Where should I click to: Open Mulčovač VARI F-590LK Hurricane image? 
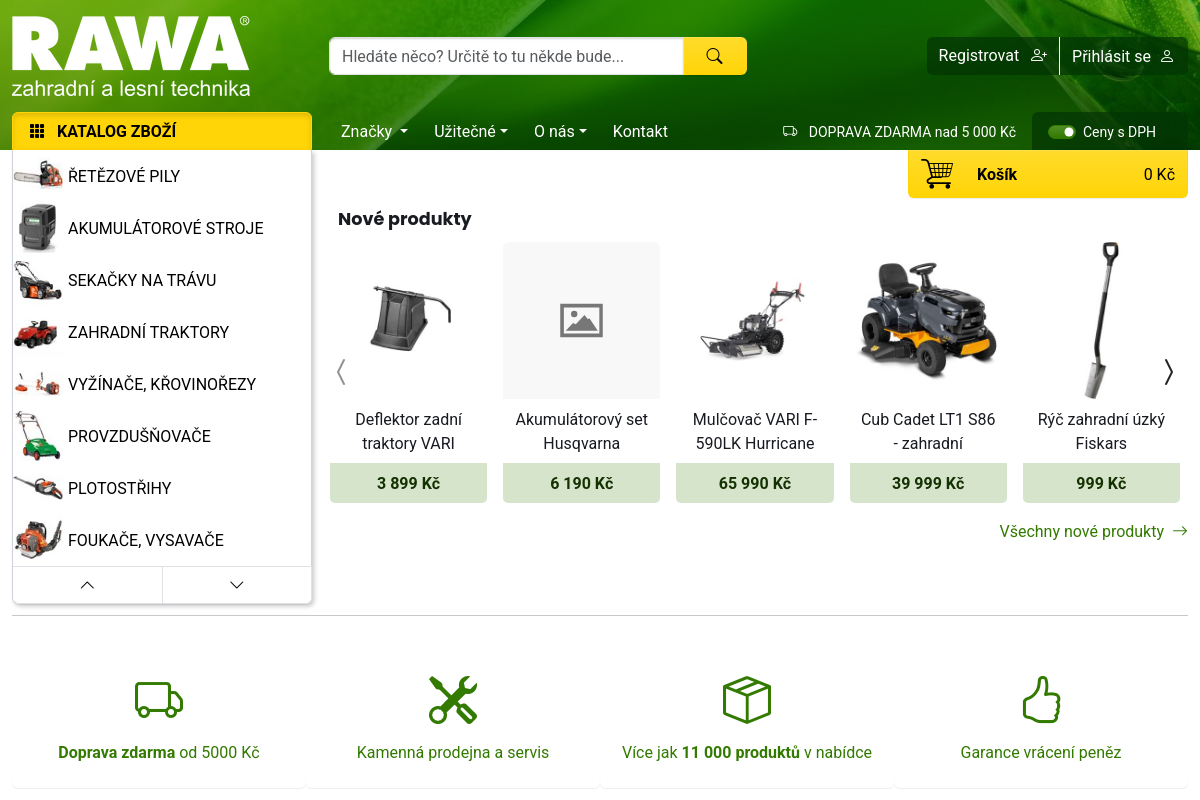(755, 320)
